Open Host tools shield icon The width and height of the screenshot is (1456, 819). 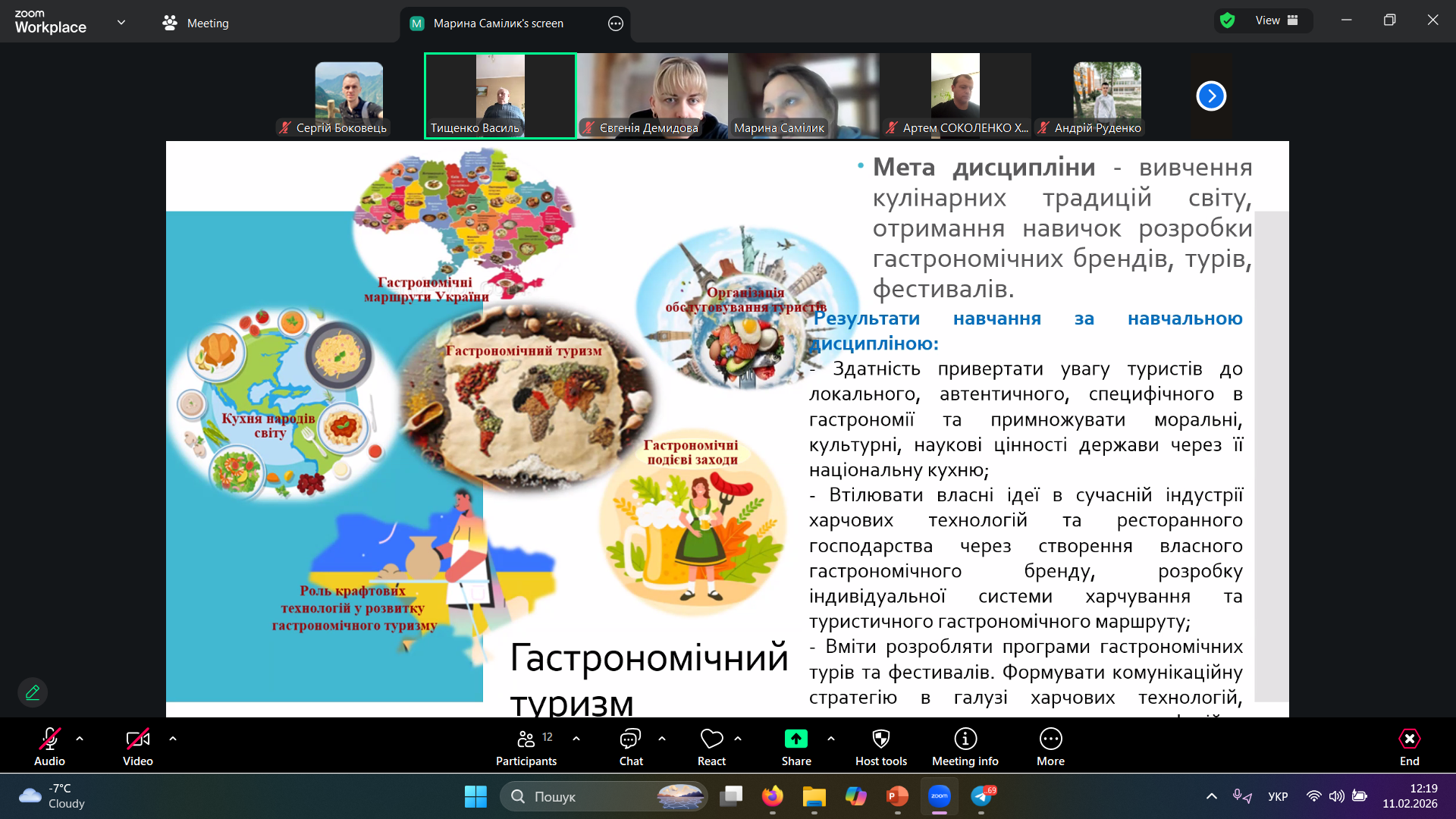[880, 739]
